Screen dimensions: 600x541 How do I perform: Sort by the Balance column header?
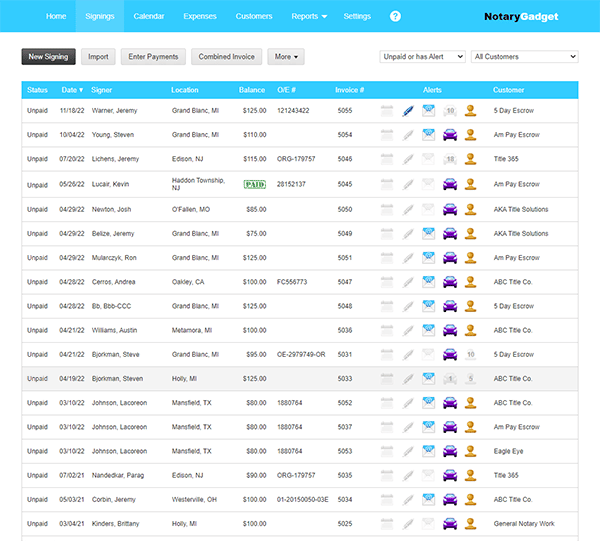click(252, 90)
